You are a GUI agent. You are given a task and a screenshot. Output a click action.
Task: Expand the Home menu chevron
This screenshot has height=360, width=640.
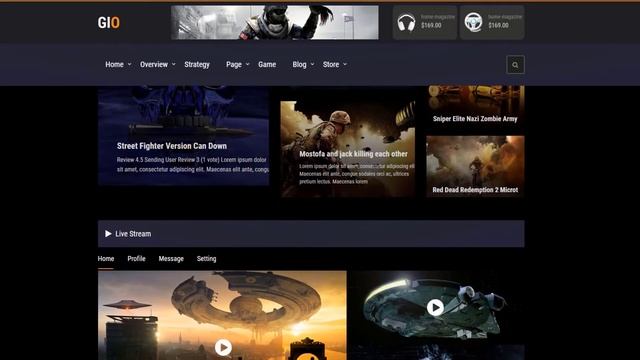tap(129, 64)
